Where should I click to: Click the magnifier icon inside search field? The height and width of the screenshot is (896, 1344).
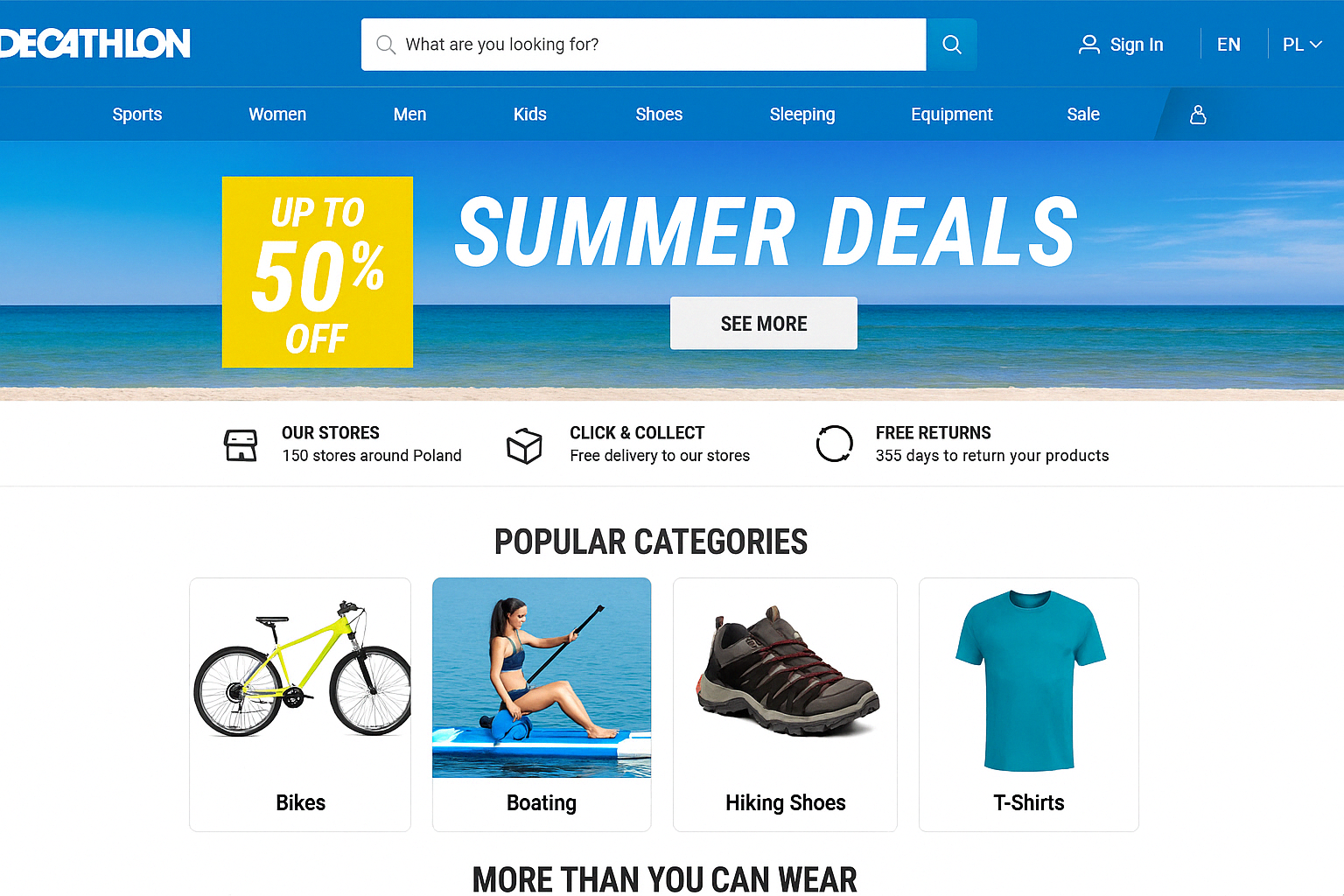click(385, 45)
